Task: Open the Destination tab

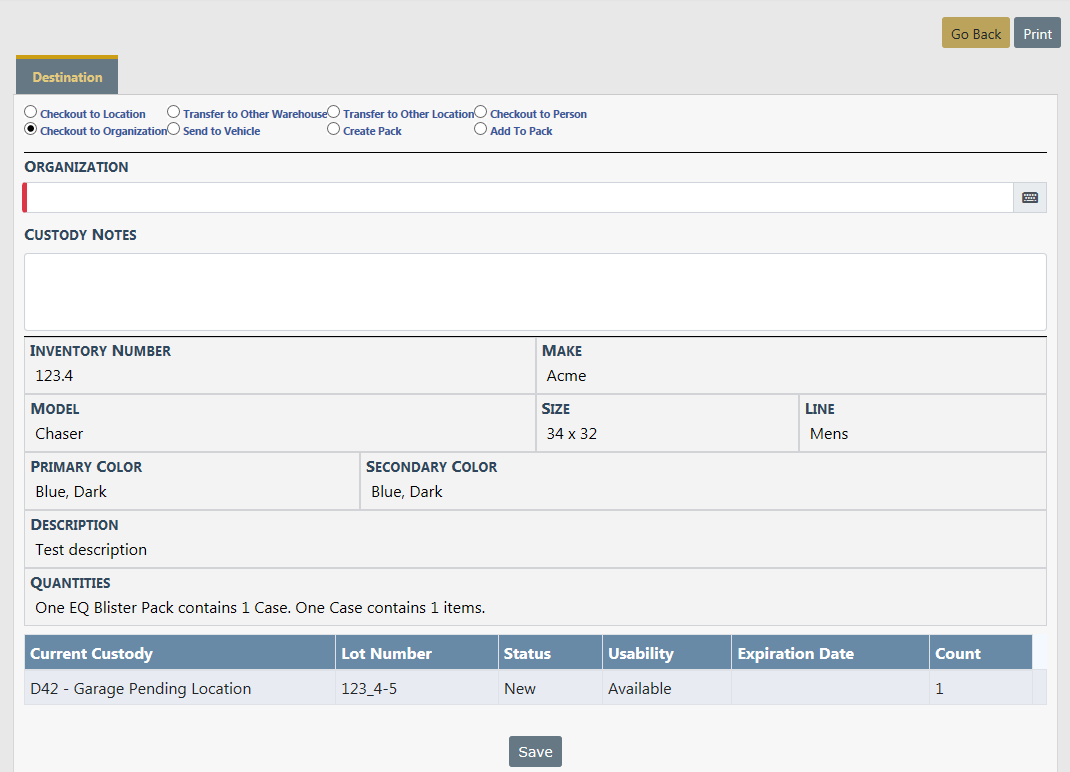Action: click(x=67, y=77)
